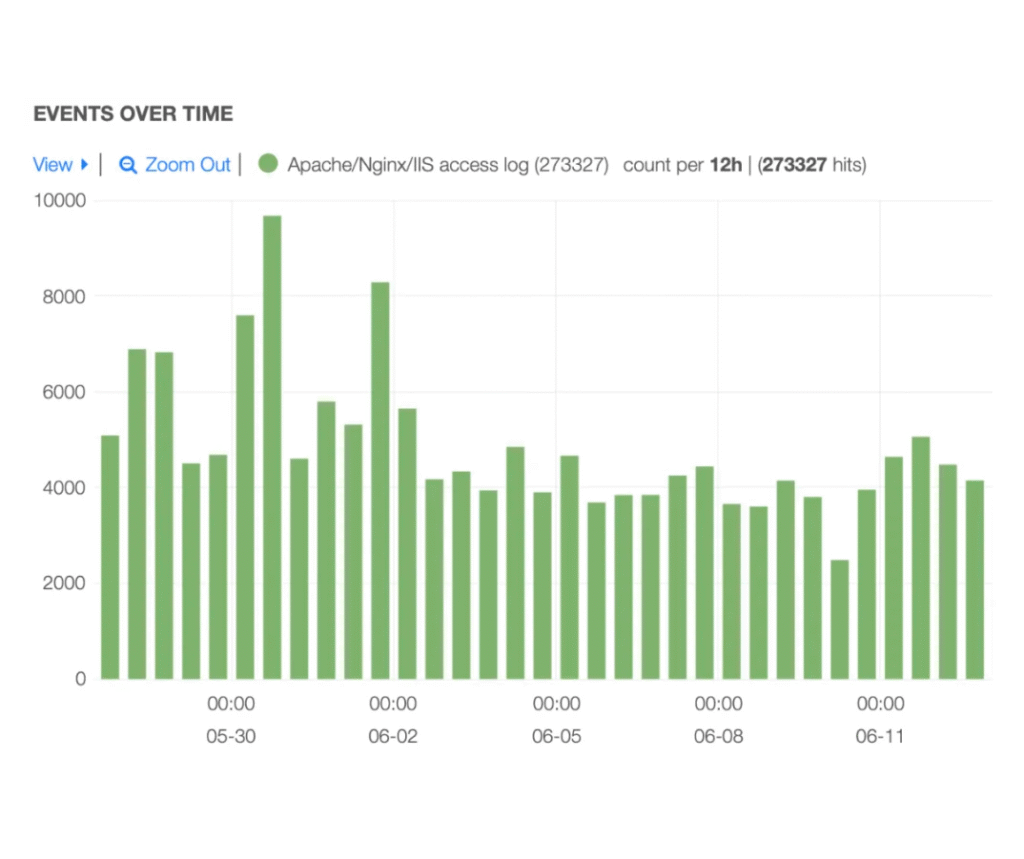
Task: Click the 06-05 date axis label
Action: coord(556,737)
